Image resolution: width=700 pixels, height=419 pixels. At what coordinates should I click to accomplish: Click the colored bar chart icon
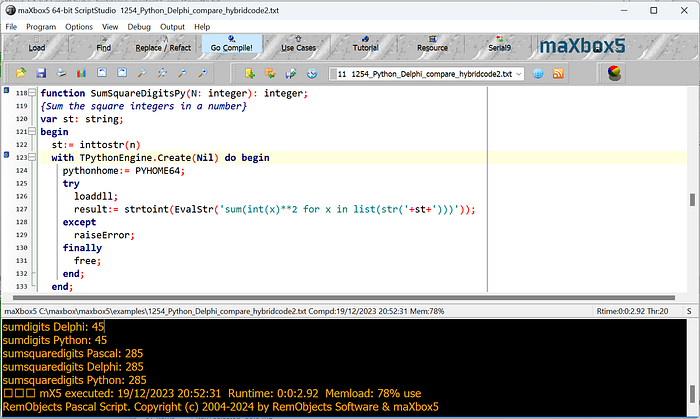click(81, 73)
